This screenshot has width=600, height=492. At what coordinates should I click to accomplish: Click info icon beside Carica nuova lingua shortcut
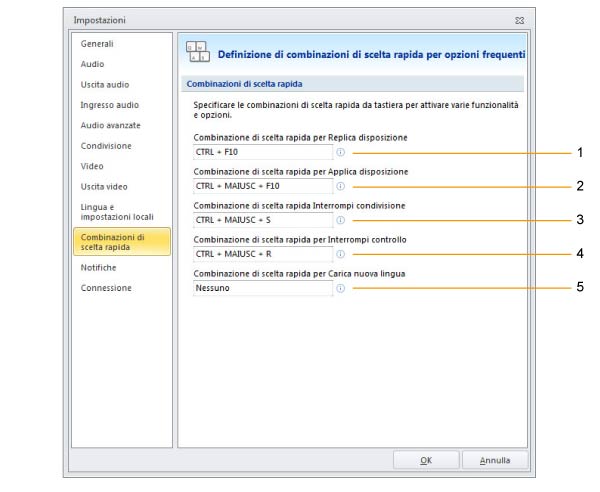(340, 288)
